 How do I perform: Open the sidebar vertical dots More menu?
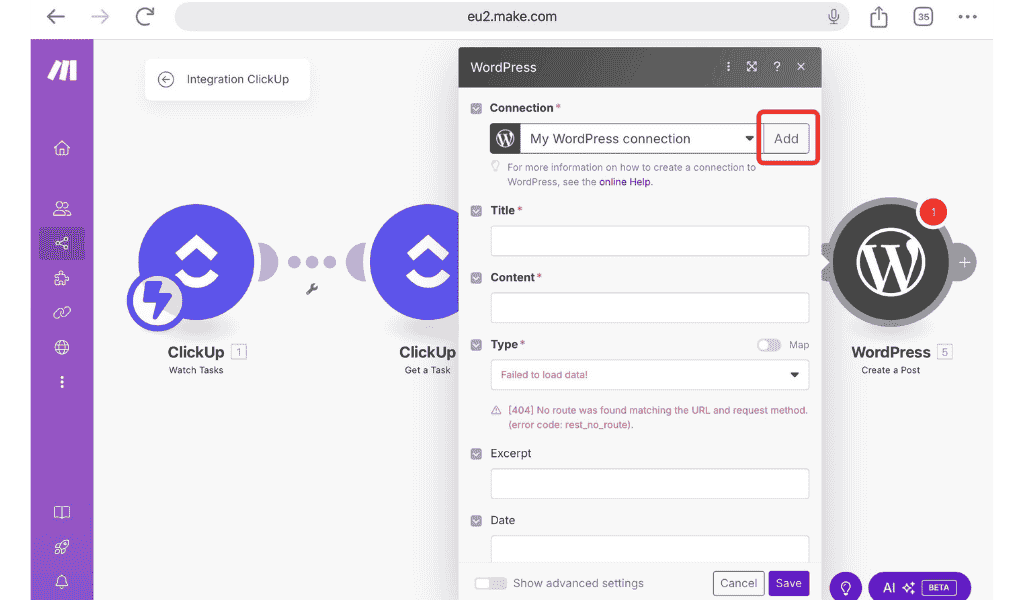coord(61,382)
